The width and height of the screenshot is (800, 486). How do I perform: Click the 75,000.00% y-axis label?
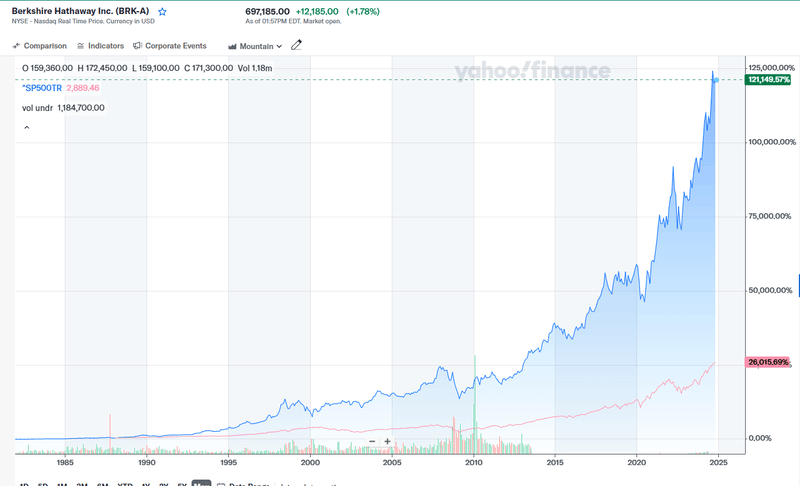pos(770,216)
